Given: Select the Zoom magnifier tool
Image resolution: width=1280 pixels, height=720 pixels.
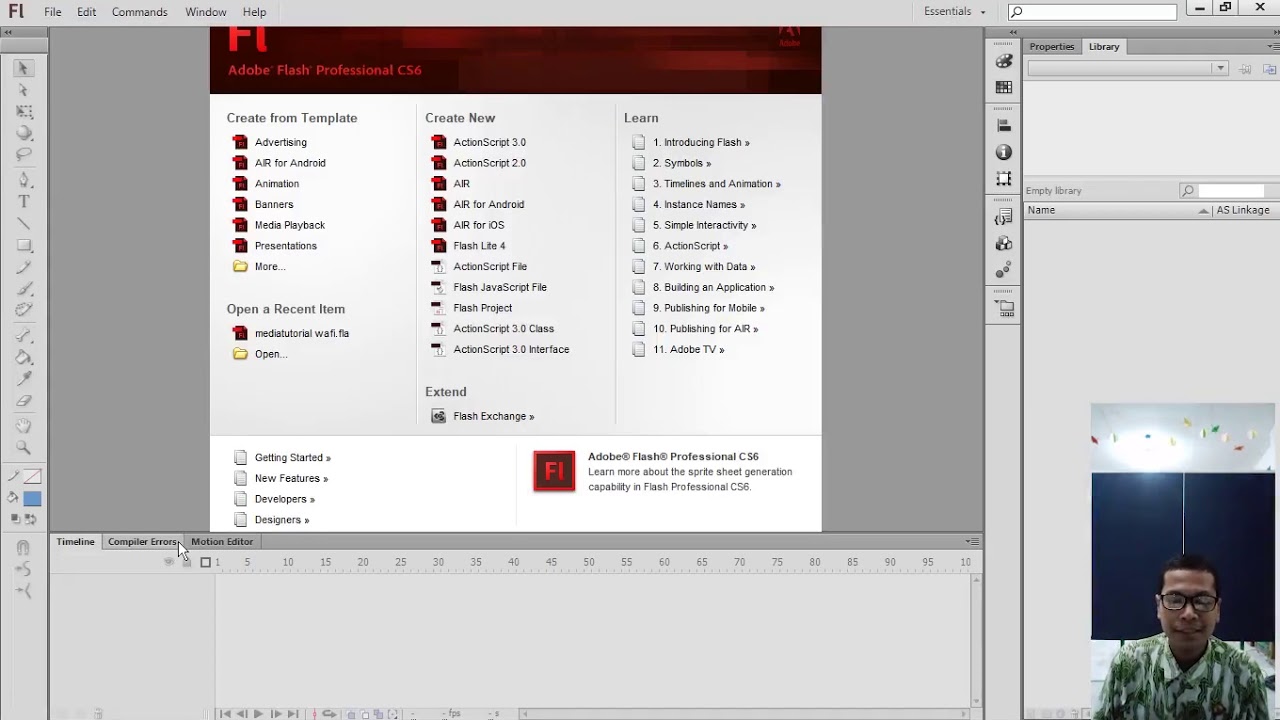Looking at the screenshot, I should pyautogui.click(x=24, y=448).
